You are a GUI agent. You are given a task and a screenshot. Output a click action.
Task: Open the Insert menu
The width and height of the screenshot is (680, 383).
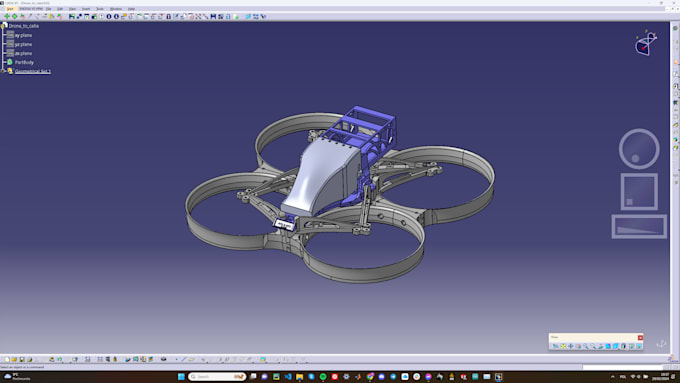click(x=86, y=9)
